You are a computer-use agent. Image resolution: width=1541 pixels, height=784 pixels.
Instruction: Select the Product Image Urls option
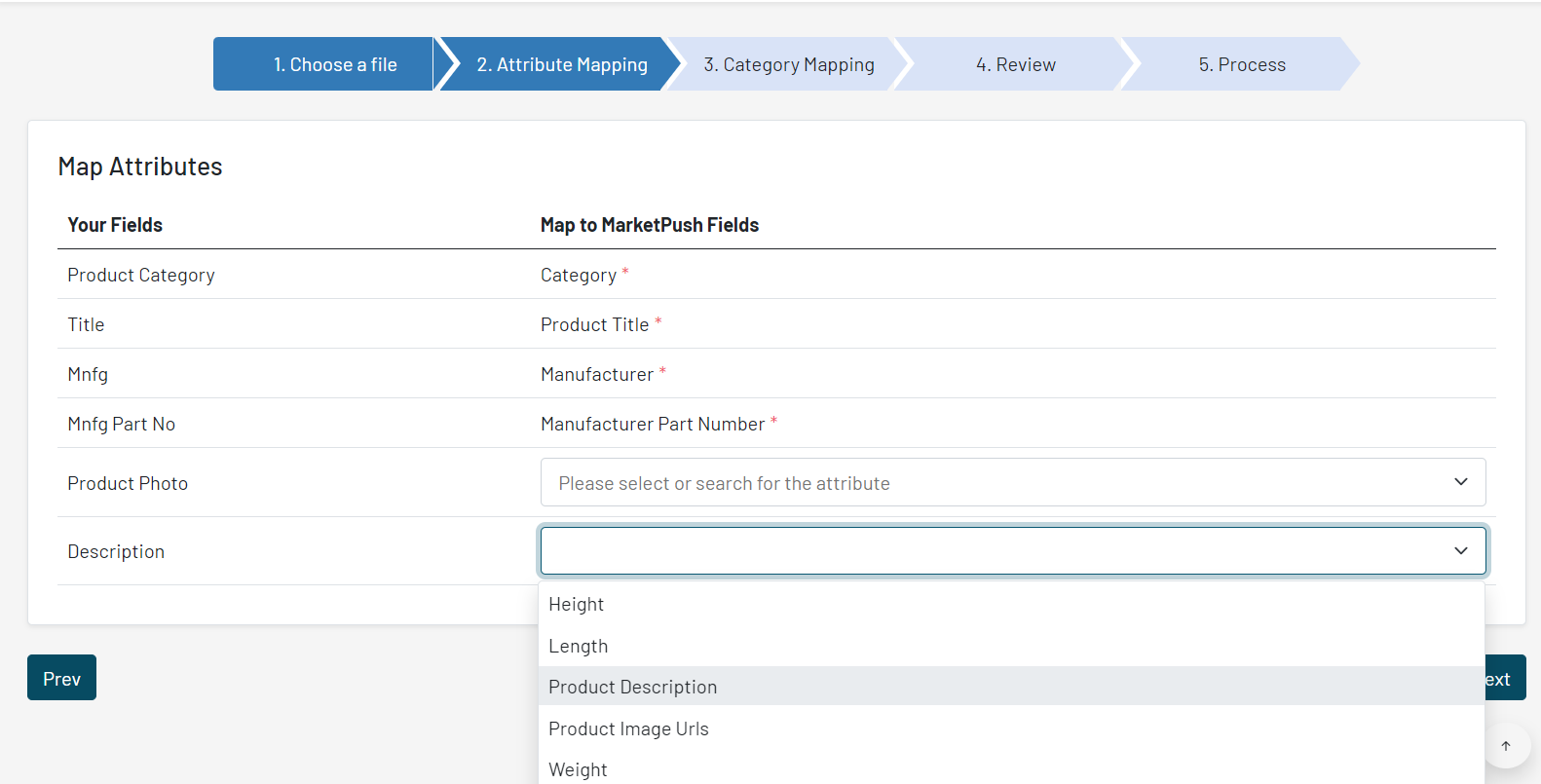tap(629, 729)
